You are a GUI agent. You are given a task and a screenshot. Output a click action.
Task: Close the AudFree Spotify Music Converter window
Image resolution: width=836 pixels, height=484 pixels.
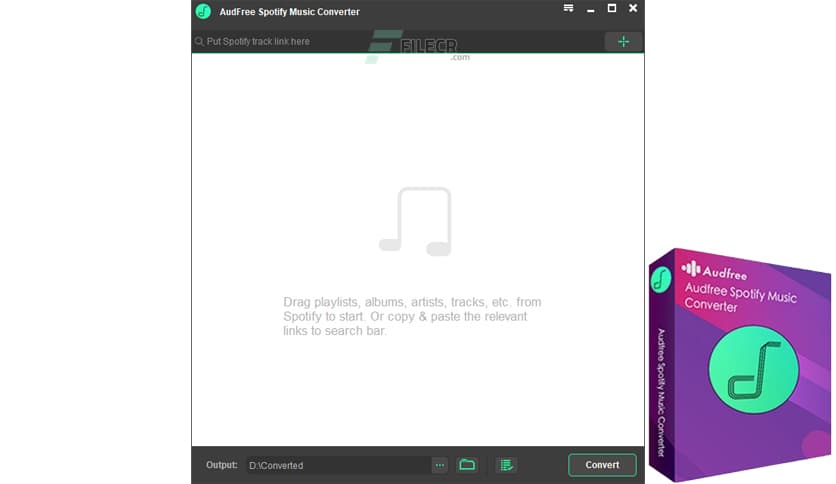[x=633, y=8]
